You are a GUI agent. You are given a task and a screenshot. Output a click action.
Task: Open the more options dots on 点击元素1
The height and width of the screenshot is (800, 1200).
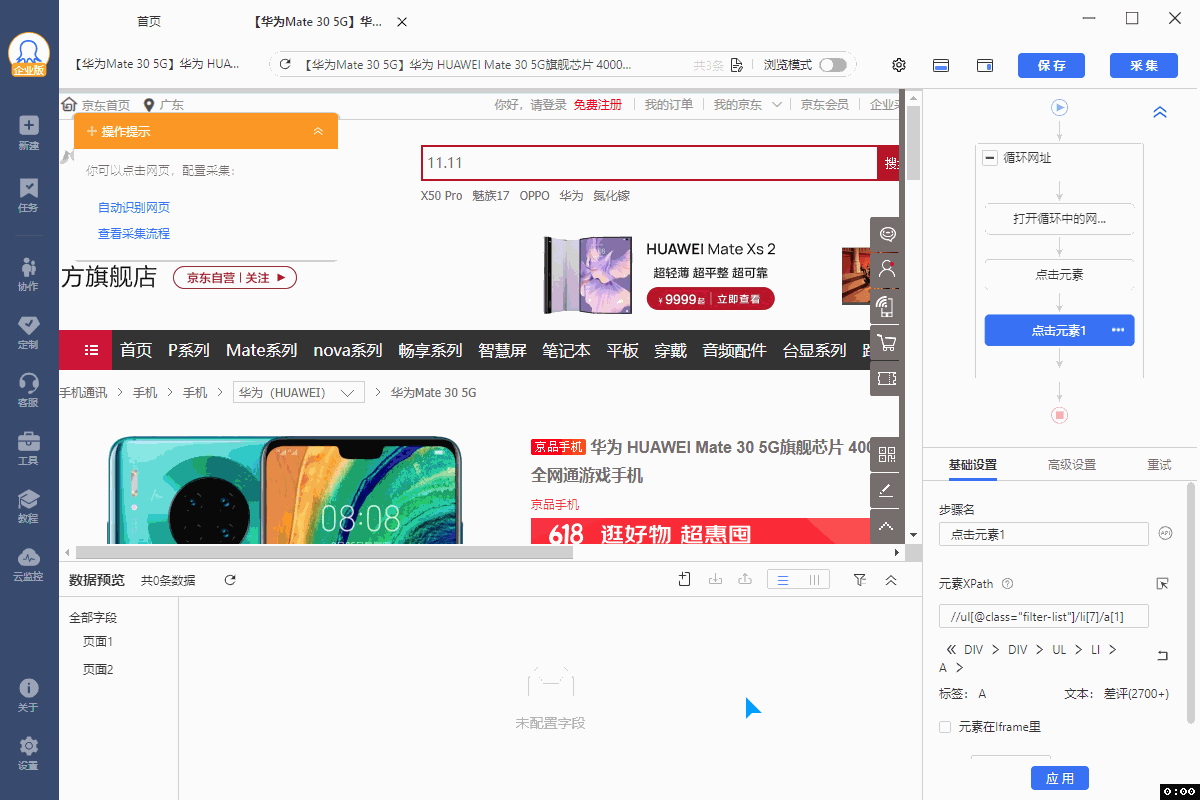(1118, 330)
